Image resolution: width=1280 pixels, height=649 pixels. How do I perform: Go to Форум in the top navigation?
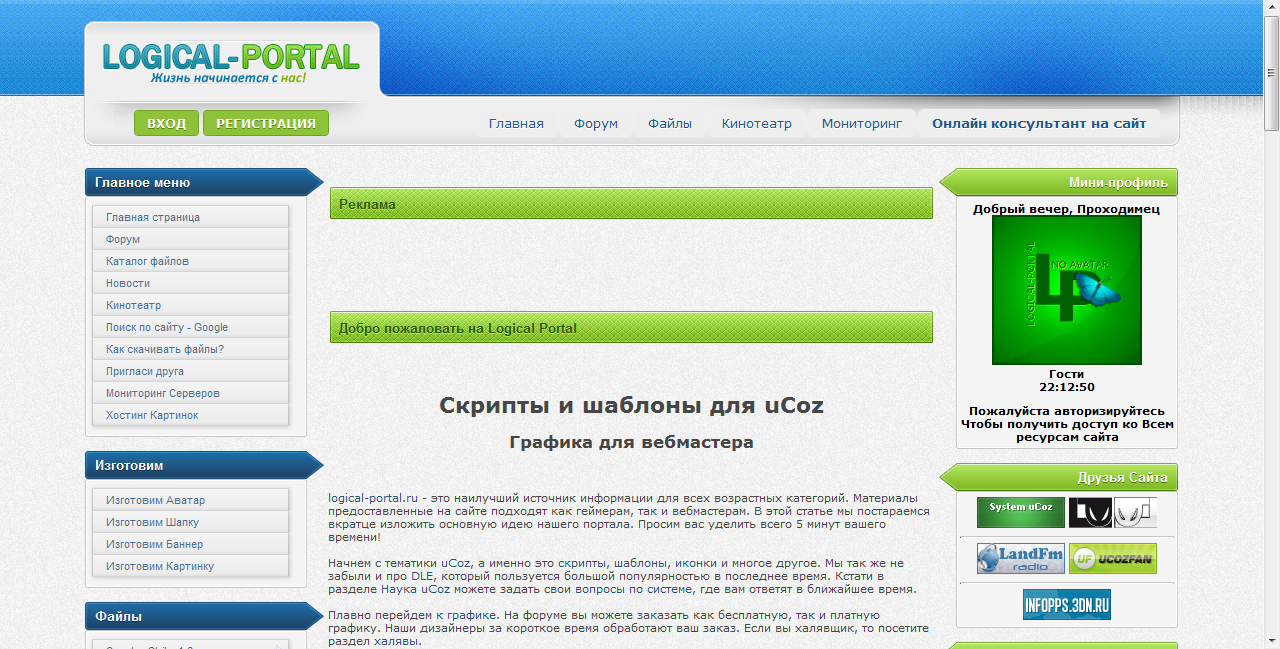tap(596, 124)
